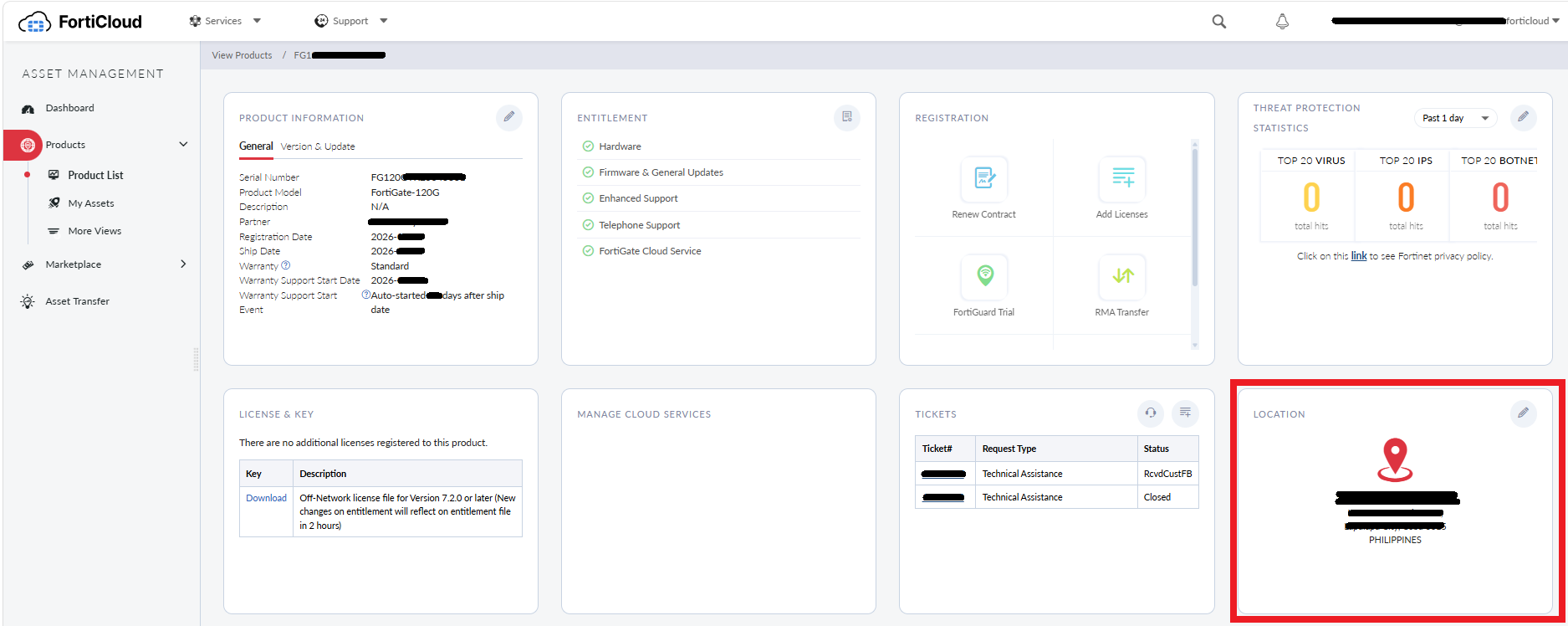The height and width of the screenshot is (626, 1568).
Task: Click the Registration panel scrollbar
Action: click(1194, 216)
